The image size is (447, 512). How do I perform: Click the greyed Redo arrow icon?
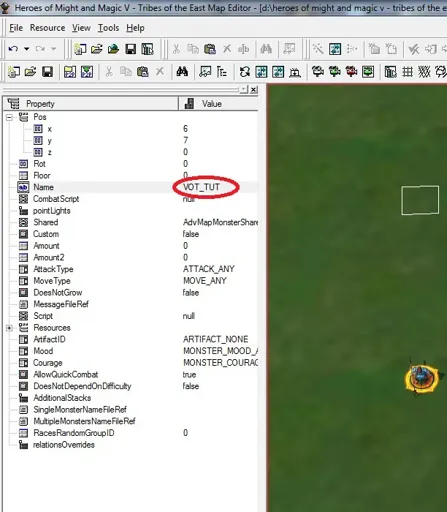click(40, 49)
